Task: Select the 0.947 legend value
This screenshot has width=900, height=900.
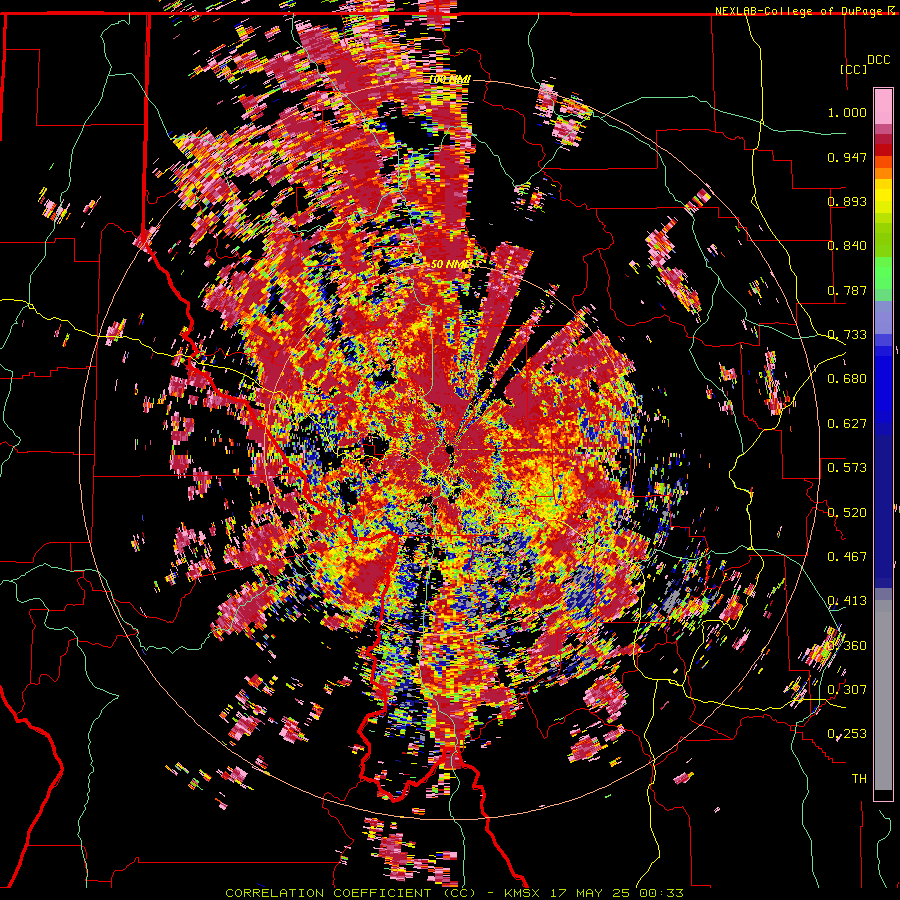Action: tap(847, 157)
